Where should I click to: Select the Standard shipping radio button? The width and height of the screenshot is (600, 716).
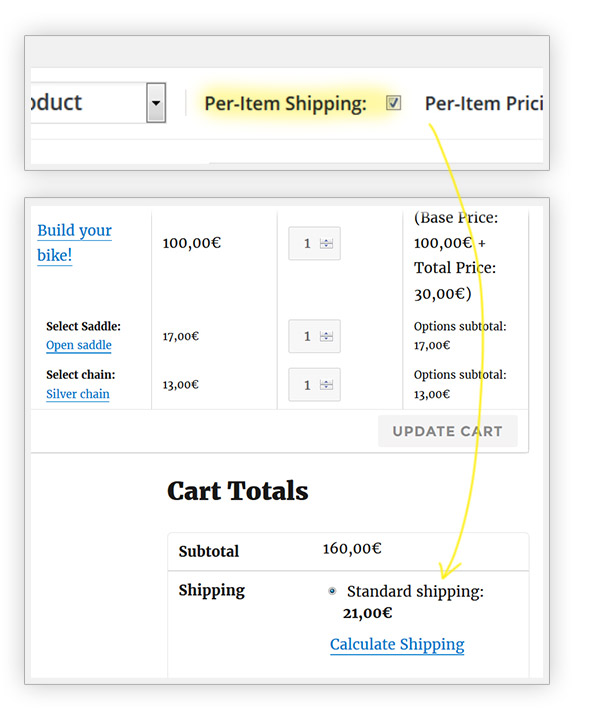pos(332,591)
